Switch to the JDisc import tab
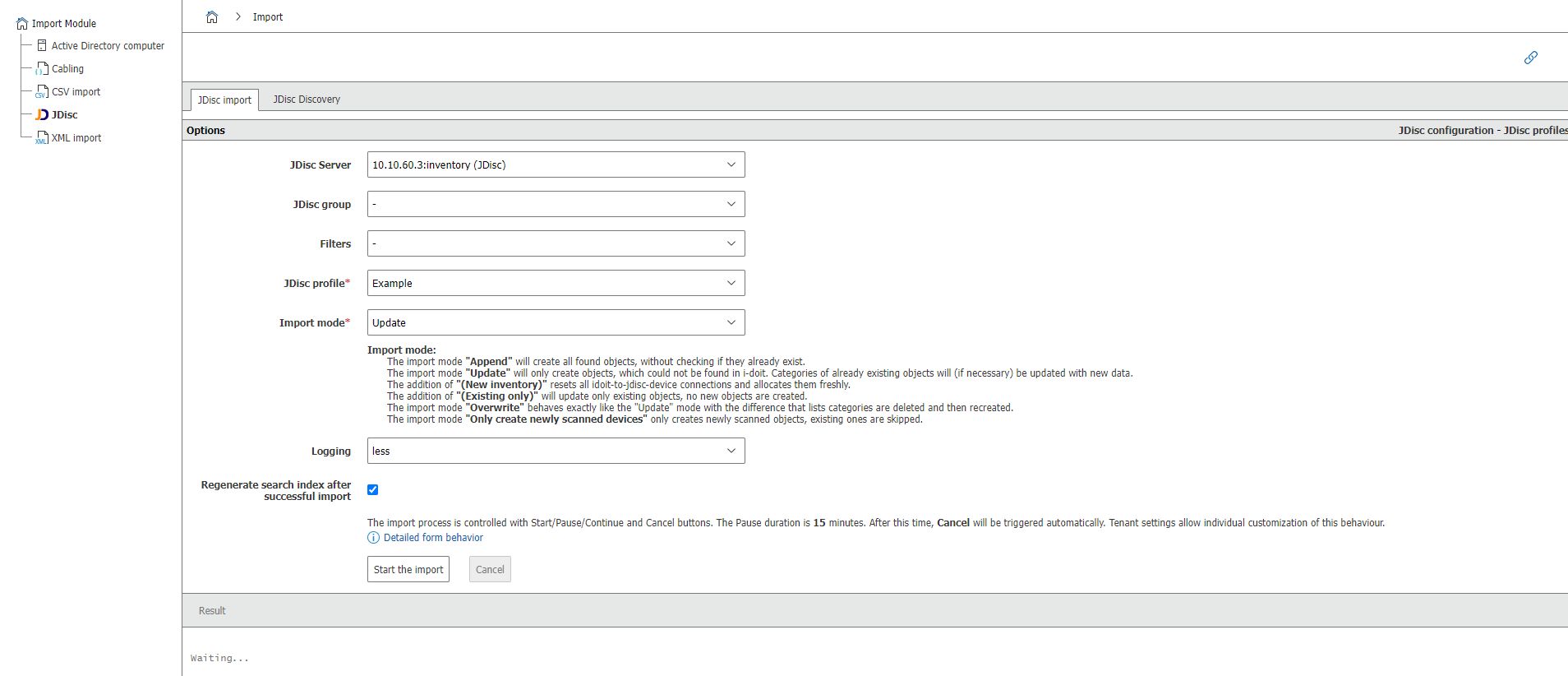 [224, 100]
